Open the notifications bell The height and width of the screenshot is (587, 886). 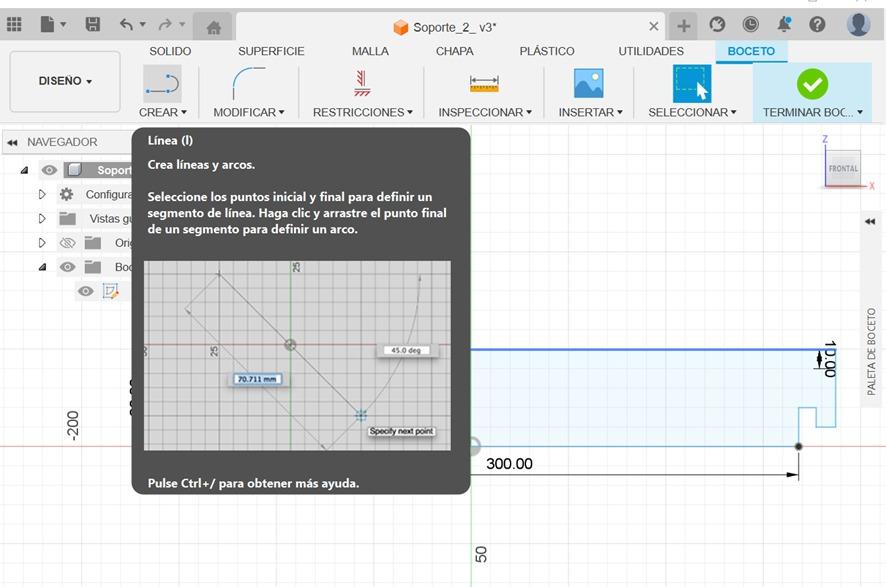(x=784, y=24)
